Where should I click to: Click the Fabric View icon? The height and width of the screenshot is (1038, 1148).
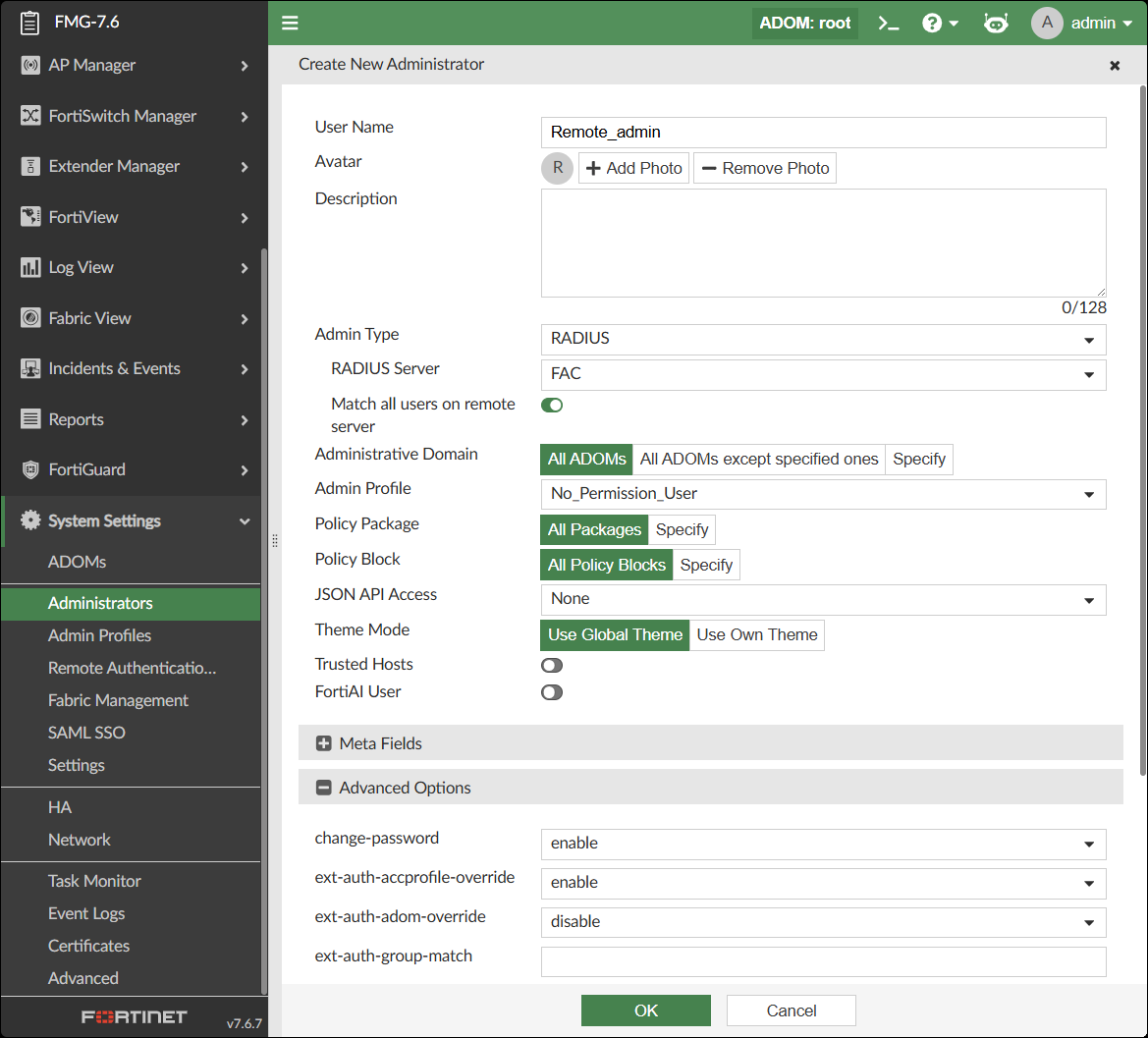tap(30, 318)
